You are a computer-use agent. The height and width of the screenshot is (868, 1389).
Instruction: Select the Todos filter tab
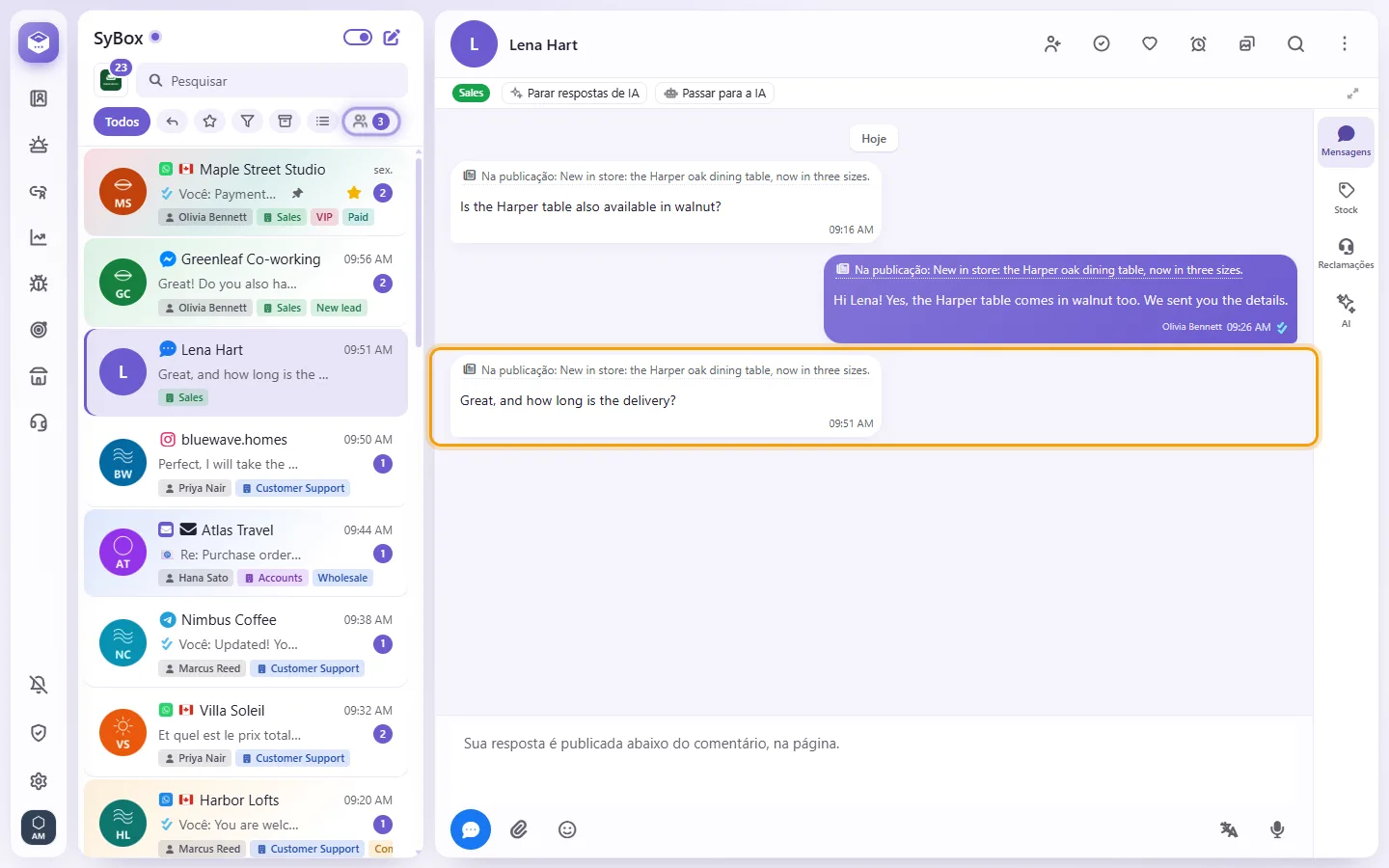pyautogui.click(x=122, y=122)
